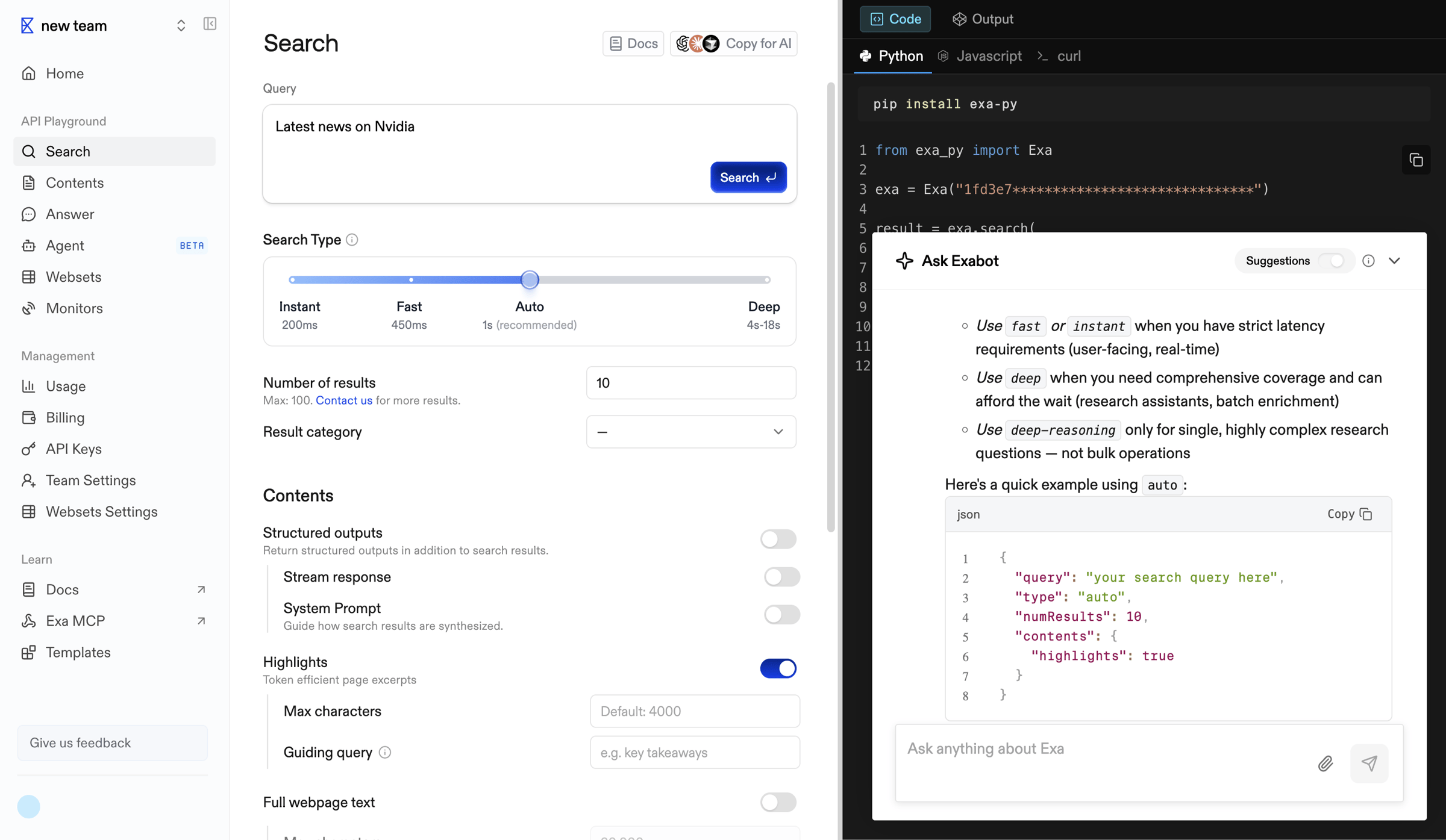
Task: Collapse the sidebar with the panel icon
Action: (x=210, y=24)
